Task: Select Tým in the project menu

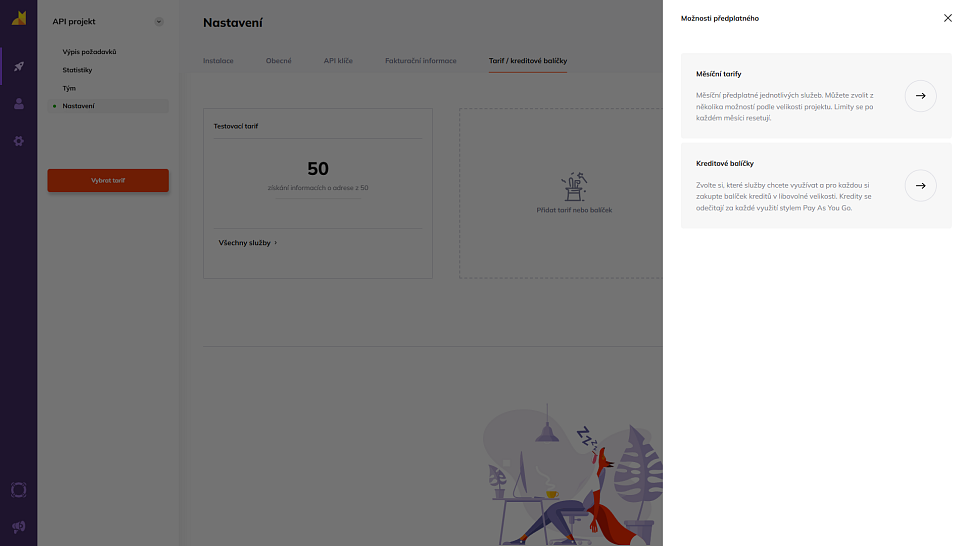Action: click(69, 88)
